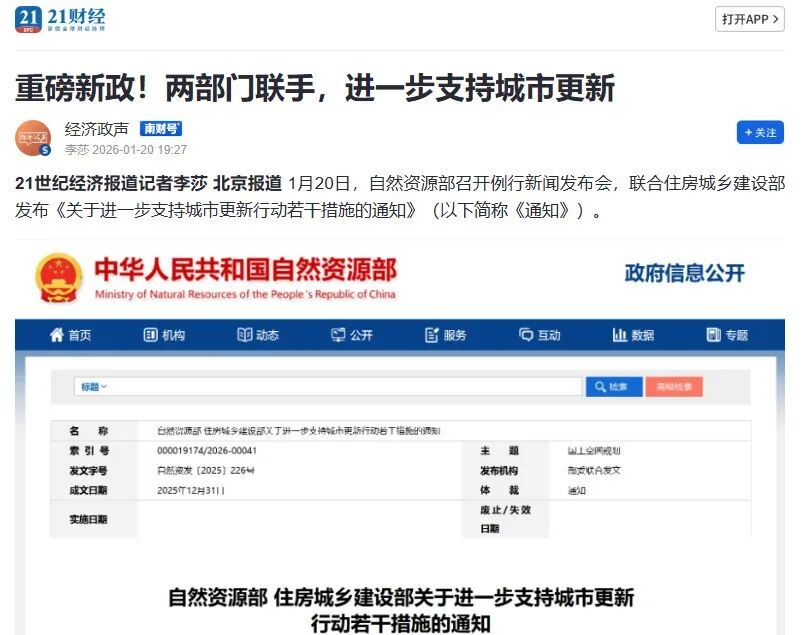Click the 服务 edit icon
The image size is (805, 635).
pyautogui.click(x=432, y=335)
